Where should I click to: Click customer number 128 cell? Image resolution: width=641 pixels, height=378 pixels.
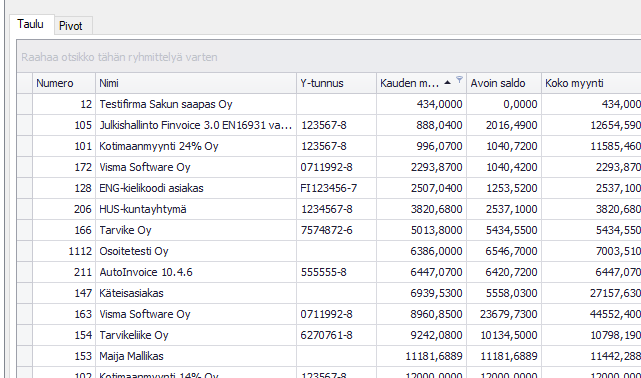[x=64, y=188]
